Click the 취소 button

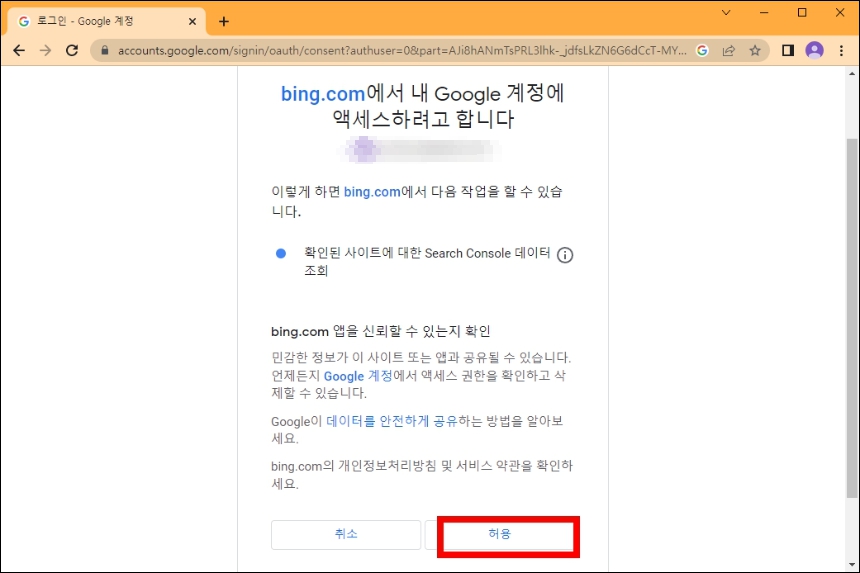(346, 534)
